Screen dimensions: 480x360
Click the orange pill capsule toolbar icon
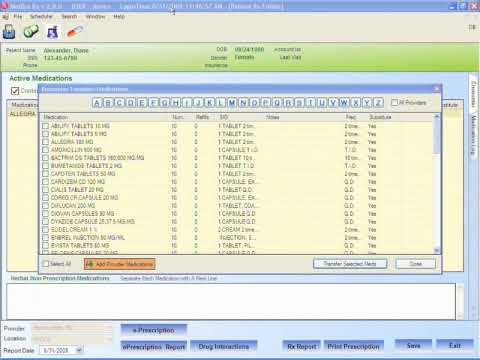[x=75, y=32]
